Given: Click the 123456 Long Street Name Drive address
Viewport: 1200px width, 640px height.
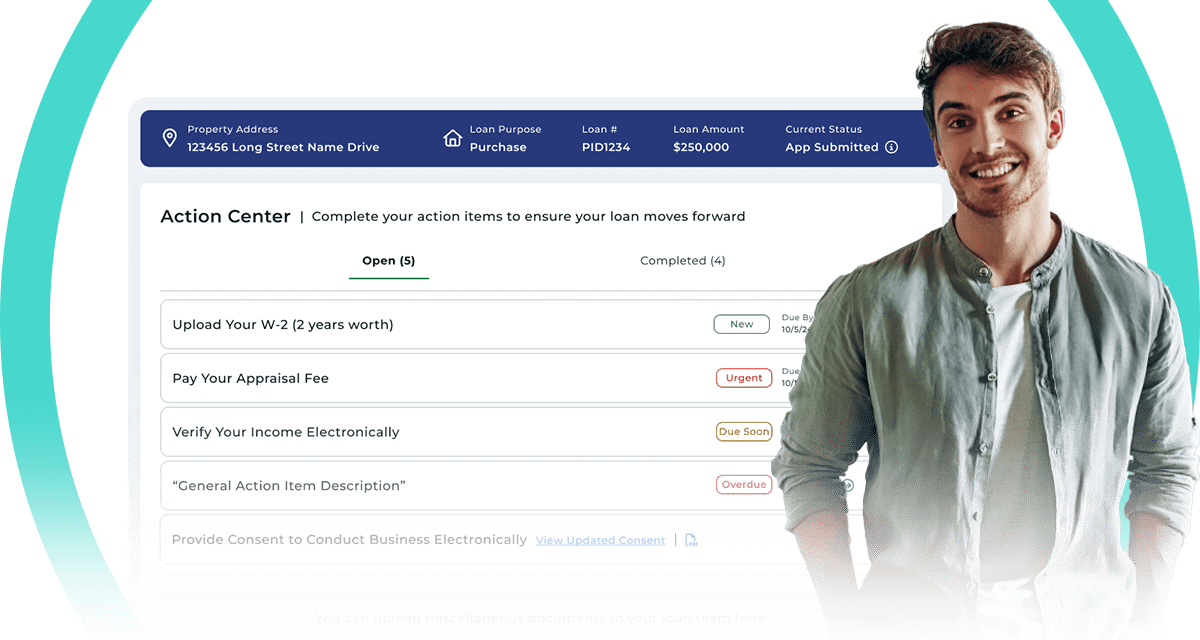Looking at the screenshot, I should pyautogui.click(x=283, y=147).
